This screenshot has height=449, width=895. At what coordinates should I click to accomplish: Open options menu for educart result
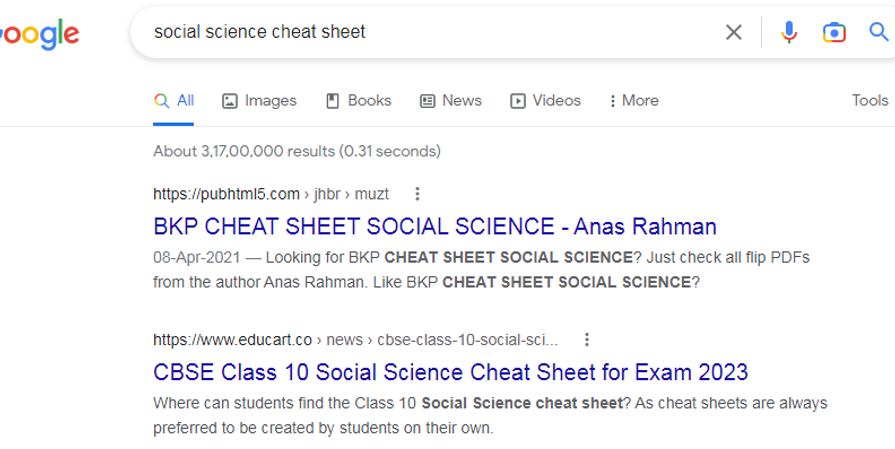[587, 339]
